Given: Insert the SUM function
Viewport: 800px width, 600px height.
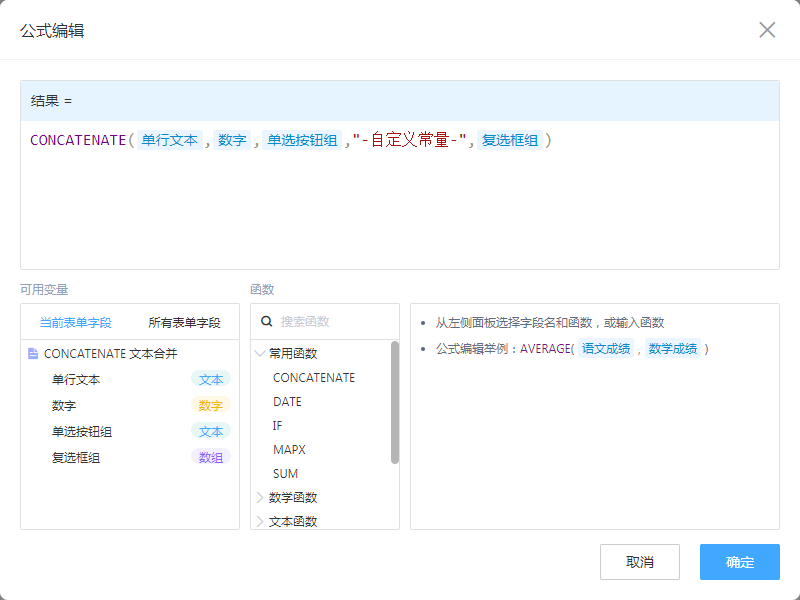Looking at the screenshot, I should [x=285, y=474].
